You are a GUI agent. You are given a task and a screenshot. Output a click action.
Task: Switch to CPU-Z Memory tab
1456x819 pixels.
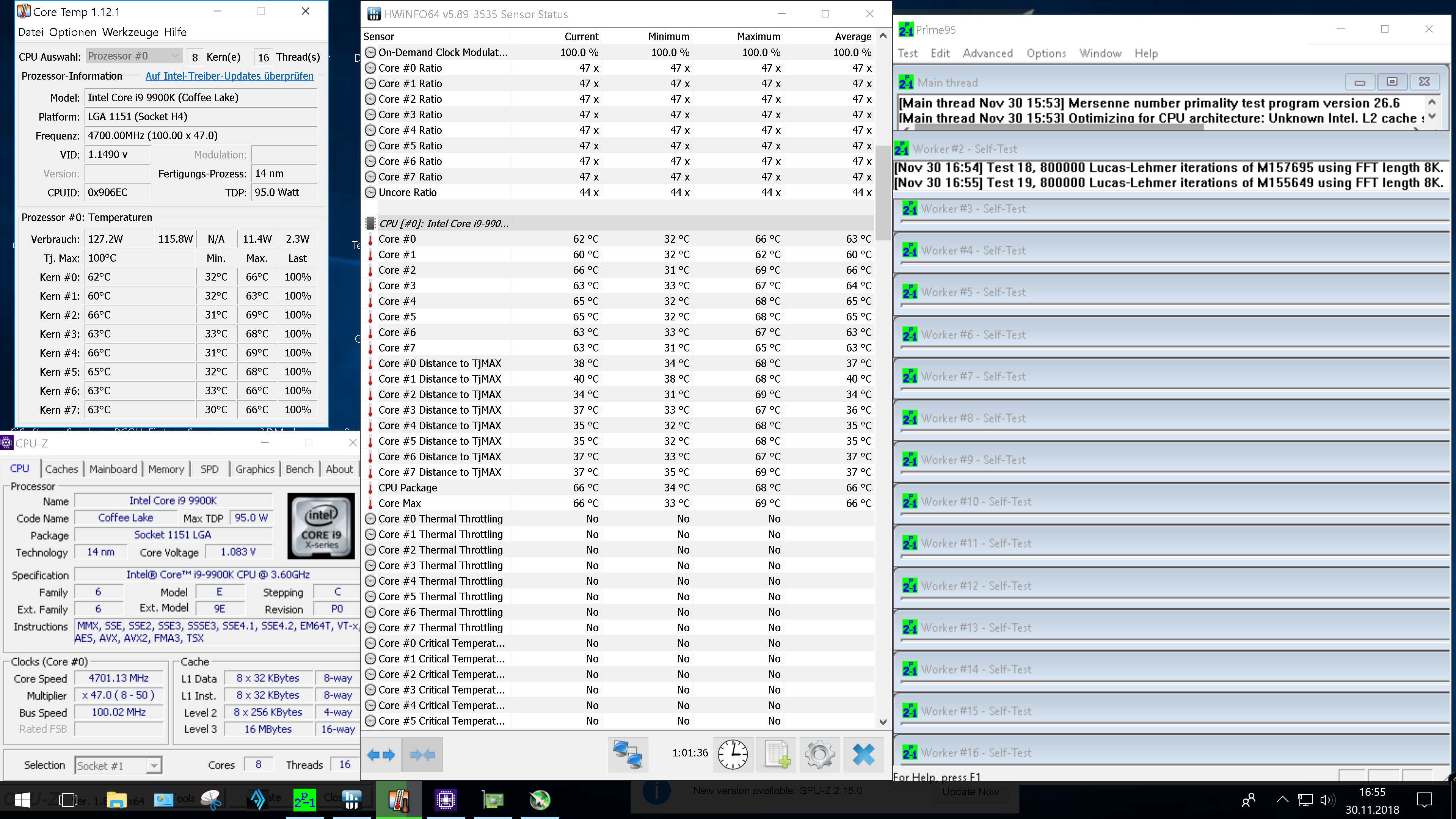click(166, 469)
